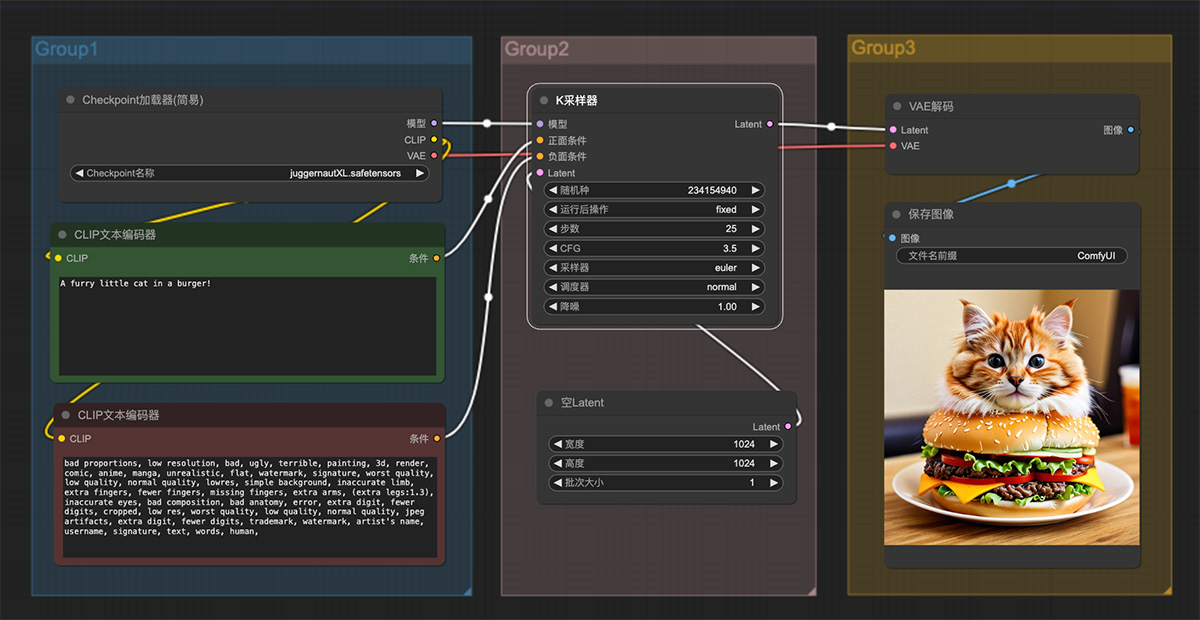This screenshot has width=1200, height=620.
Task: Open the 采样器 euler selection dropdown
Action: (655, 268)
